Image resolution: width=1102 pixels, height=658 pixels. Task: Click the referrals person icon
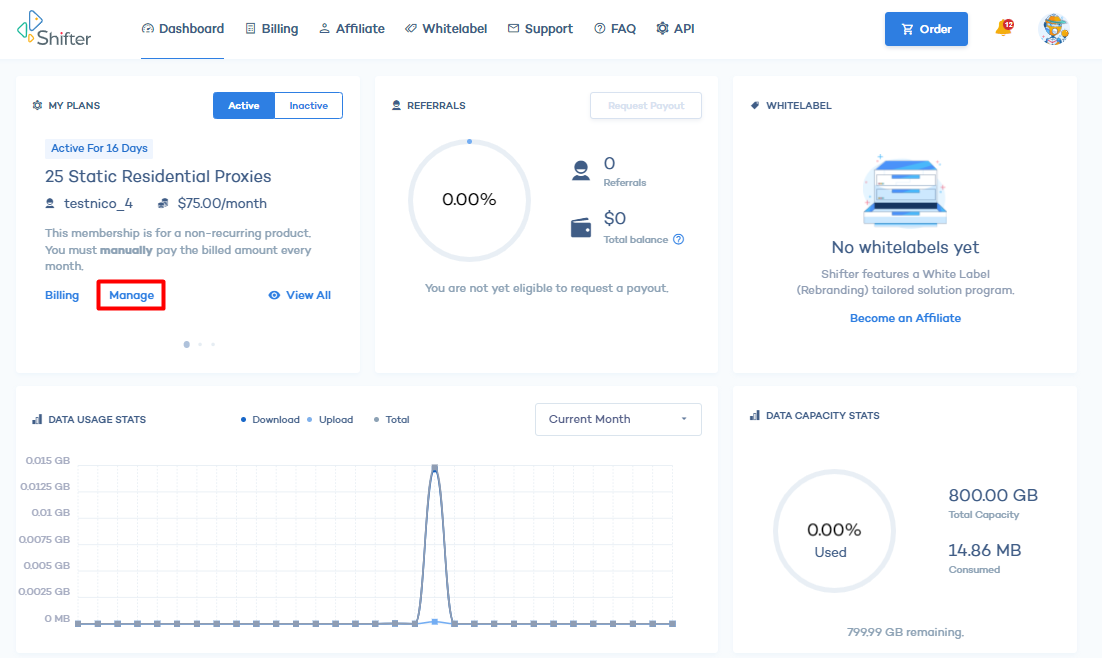(x=581, y=171)
